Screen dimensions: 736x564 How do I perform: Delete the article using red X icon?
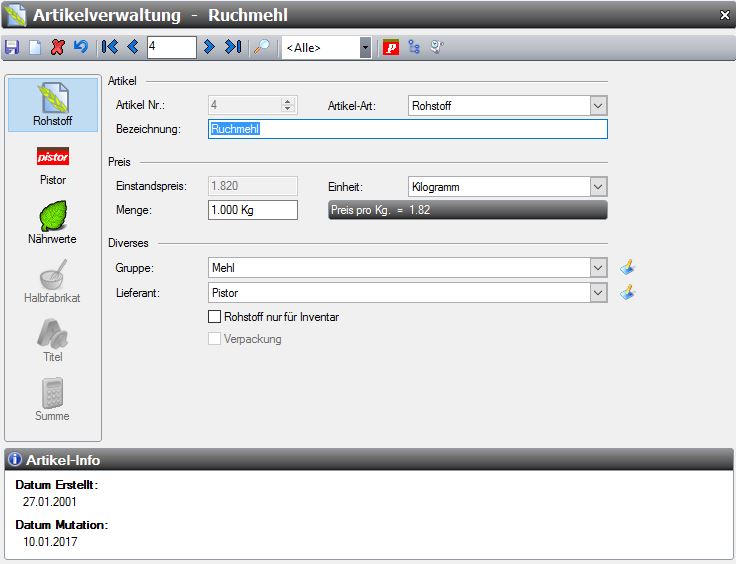(57, 47)
